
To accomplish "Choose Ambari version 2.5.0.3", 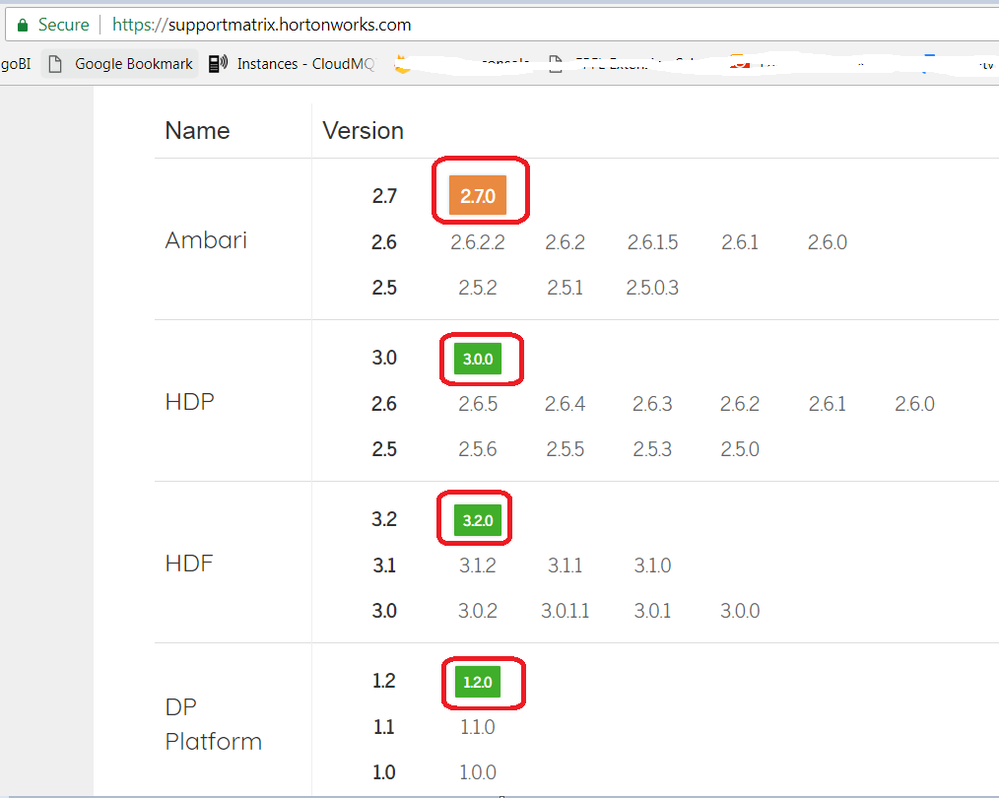I will pyautogui.click(x=652, y=287).
